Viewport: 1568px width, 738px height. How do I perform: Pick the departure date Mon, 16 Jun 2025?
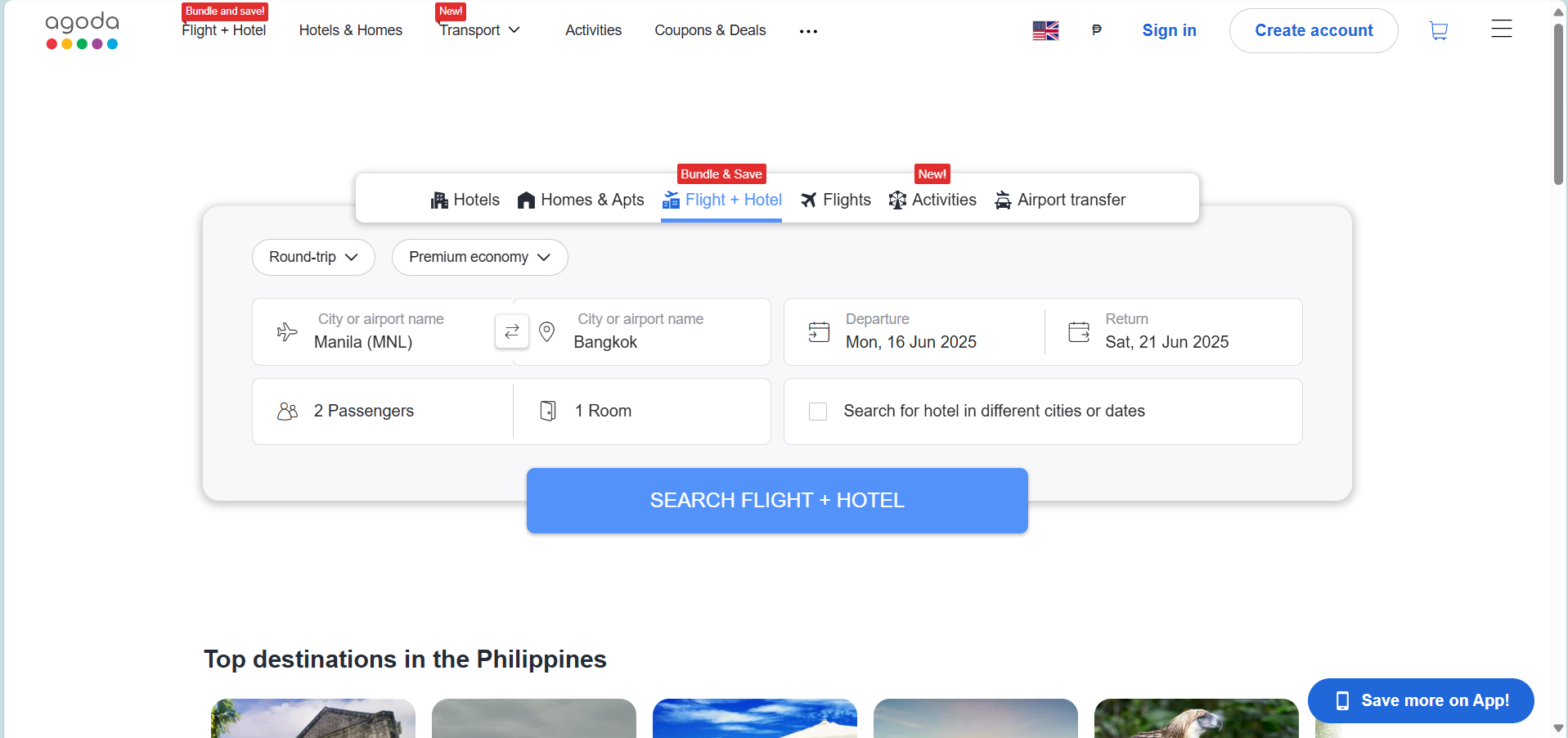tap(914, 331)
